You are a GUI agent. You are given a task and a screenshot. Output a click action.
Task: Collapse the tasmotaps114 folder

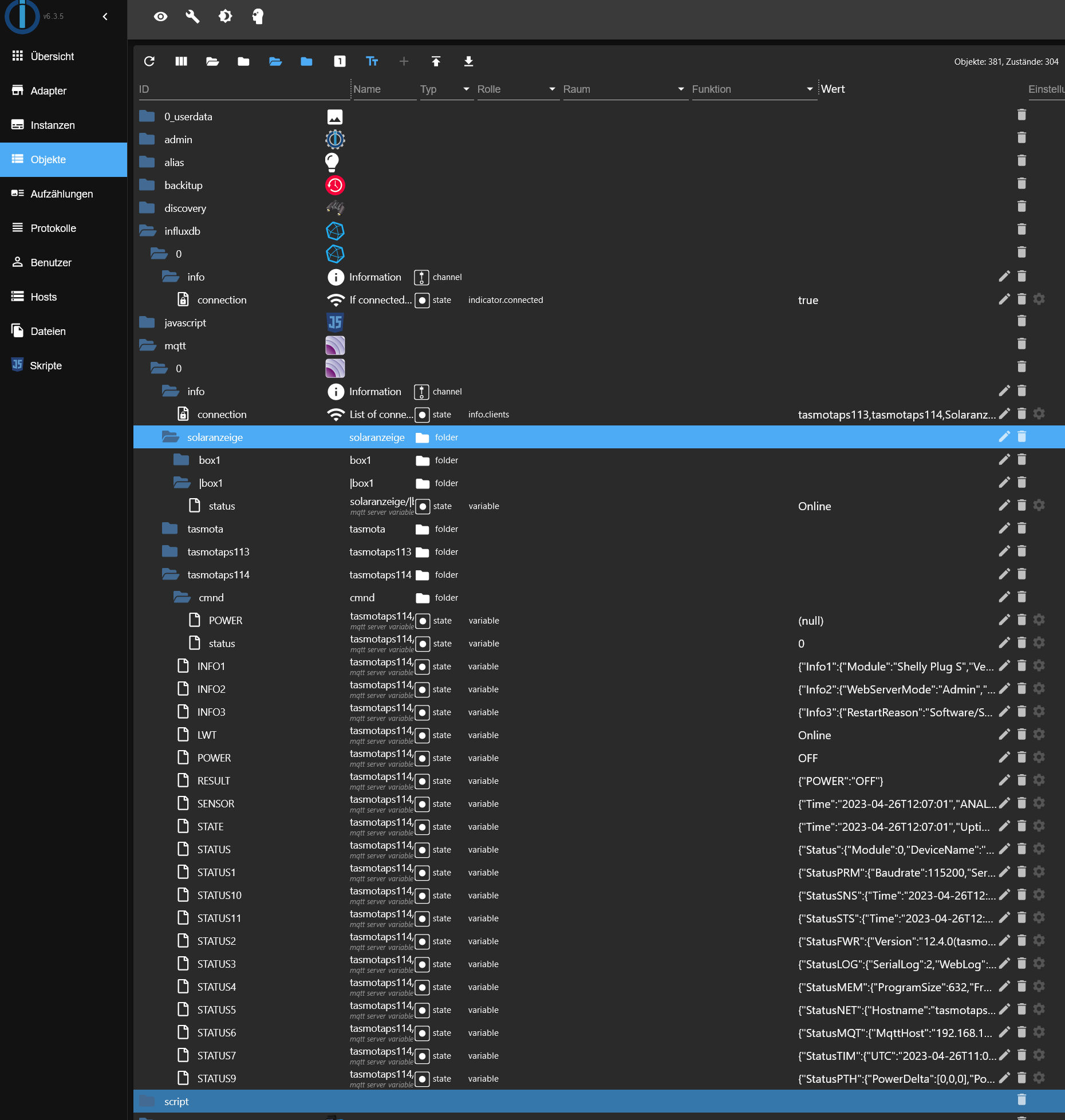[170, 574]
